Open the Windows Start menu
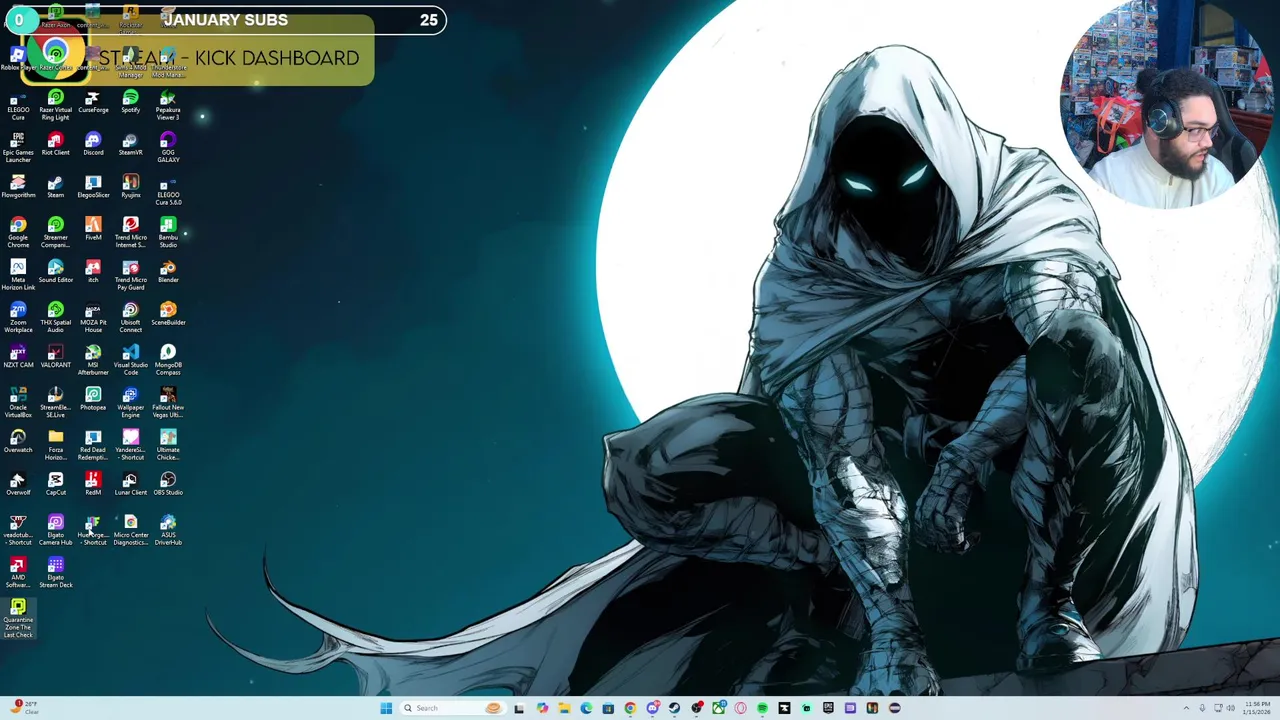The height and width of the screenshot is (720, 1280). coord(386,708)
